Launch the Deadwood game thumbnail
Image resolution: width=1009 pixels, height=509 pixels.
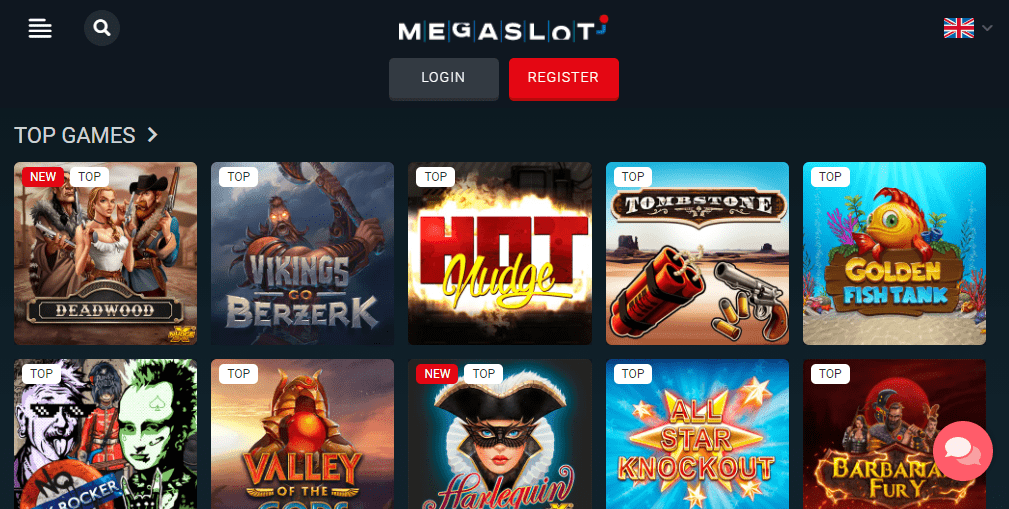point(106,254)
